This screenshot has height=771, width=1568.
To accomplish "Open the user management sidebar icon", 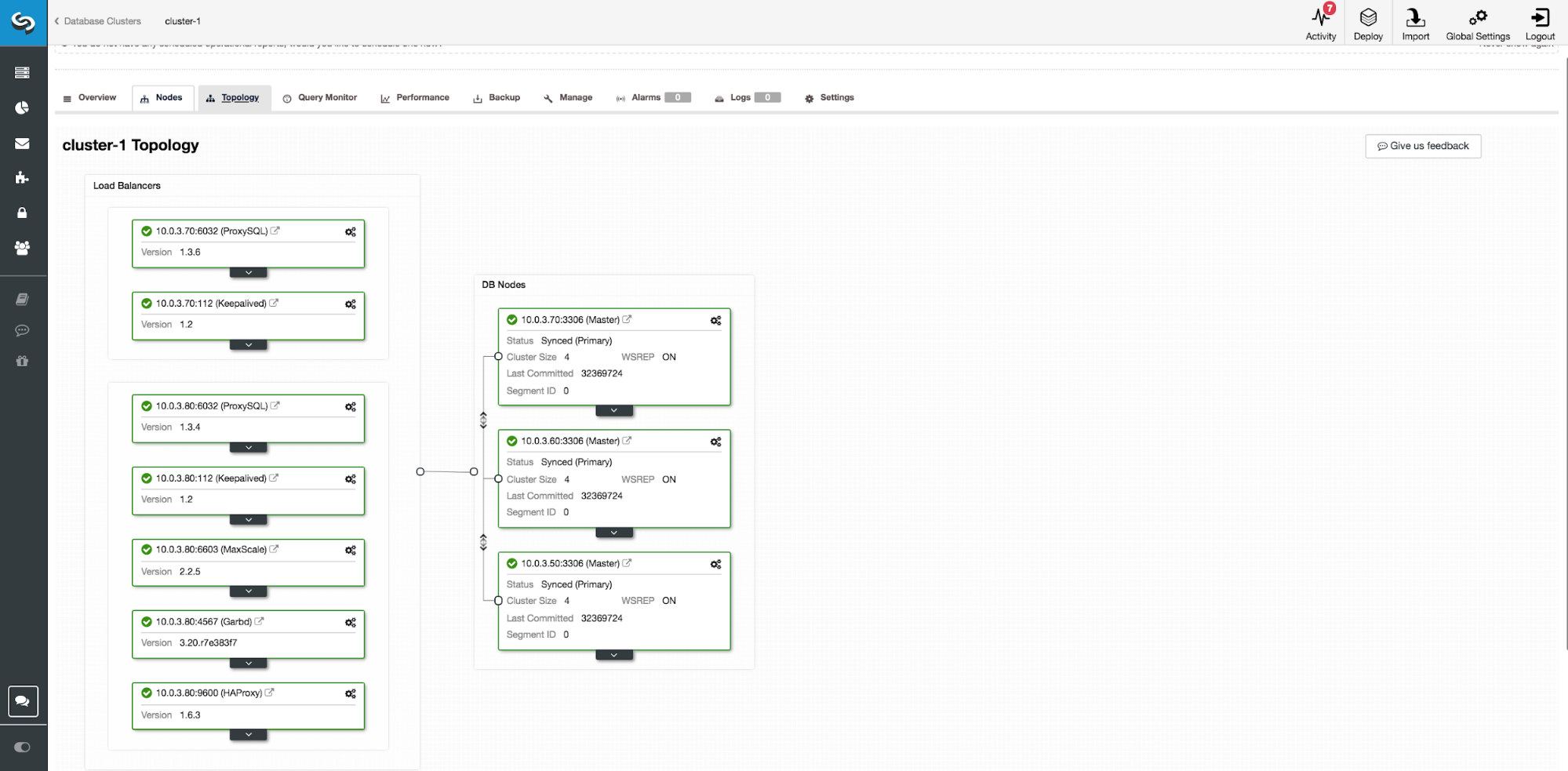I will (x=22, y=248).
